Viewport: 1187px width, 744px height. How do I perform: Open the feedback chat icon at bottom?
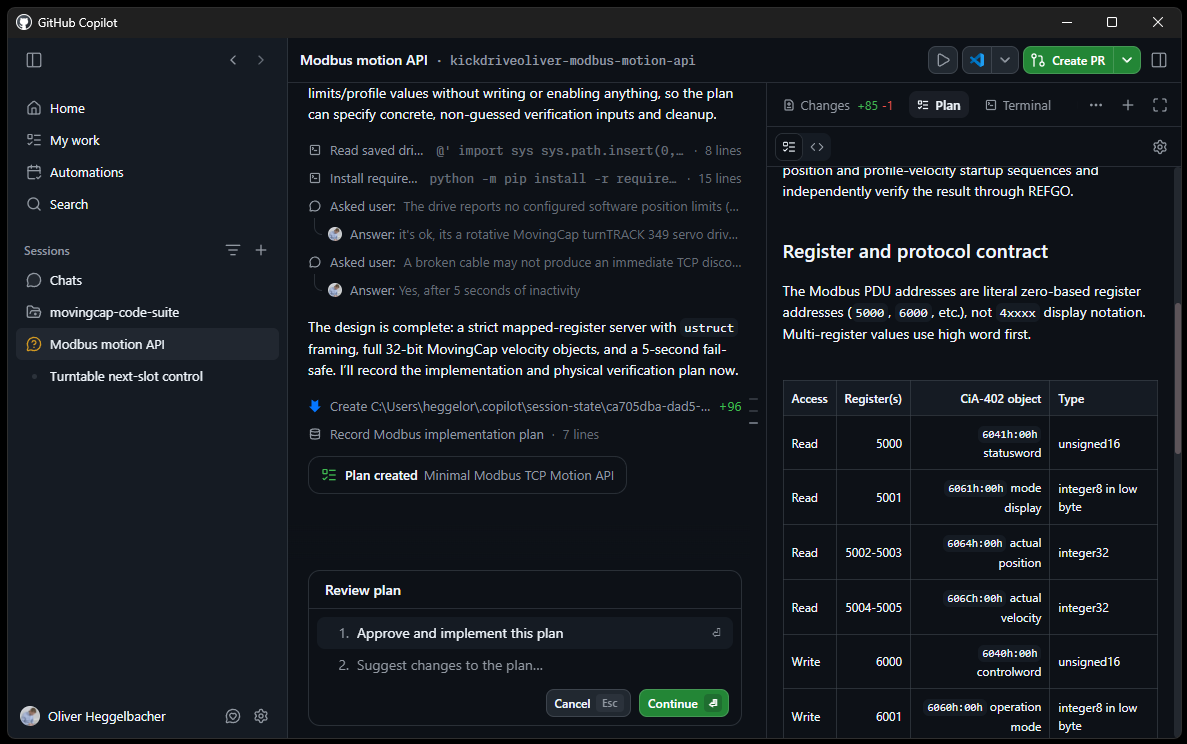tap(233, 716)
